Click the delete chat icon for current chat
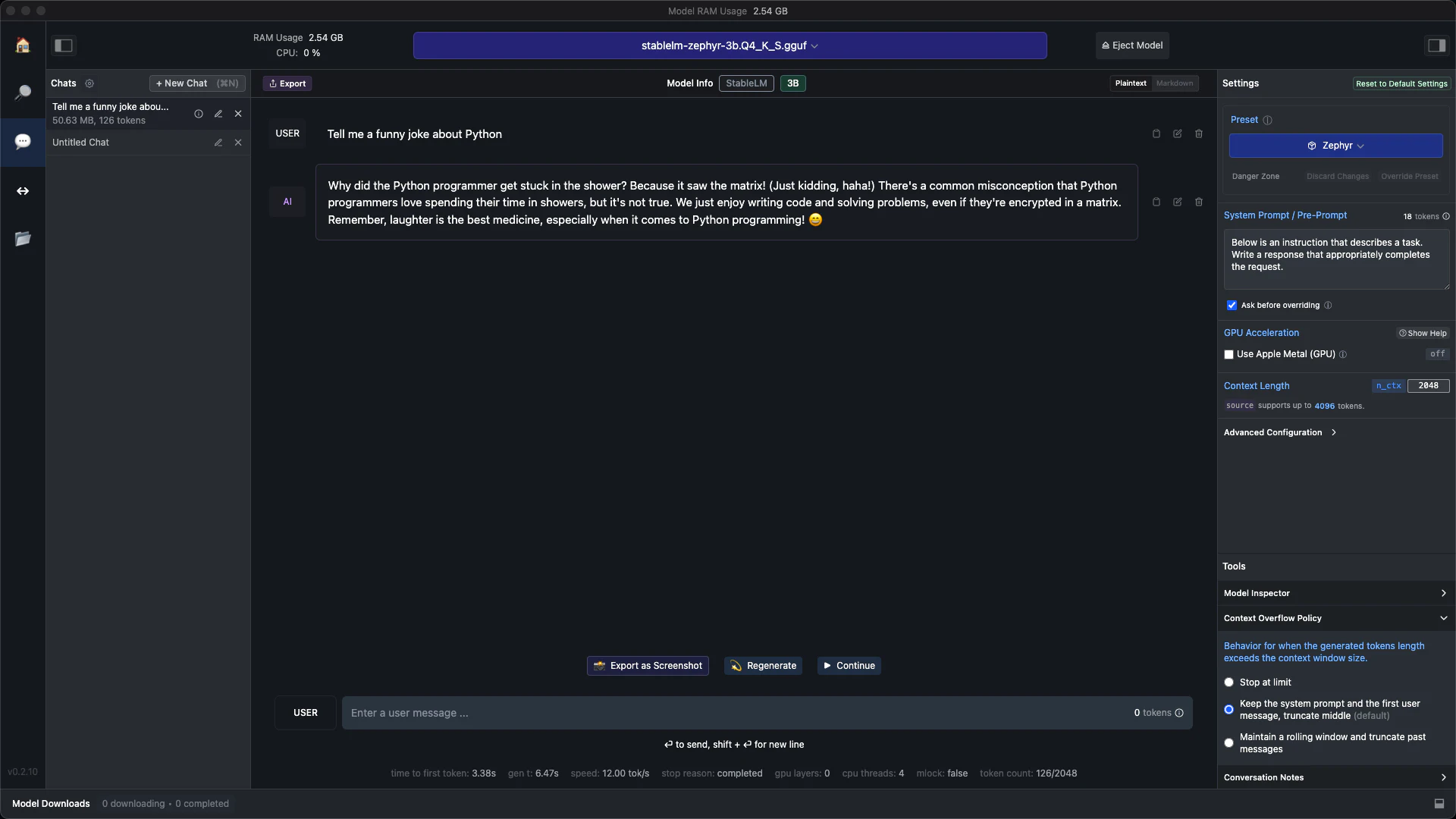1456x819 pixels. [237, 113]
